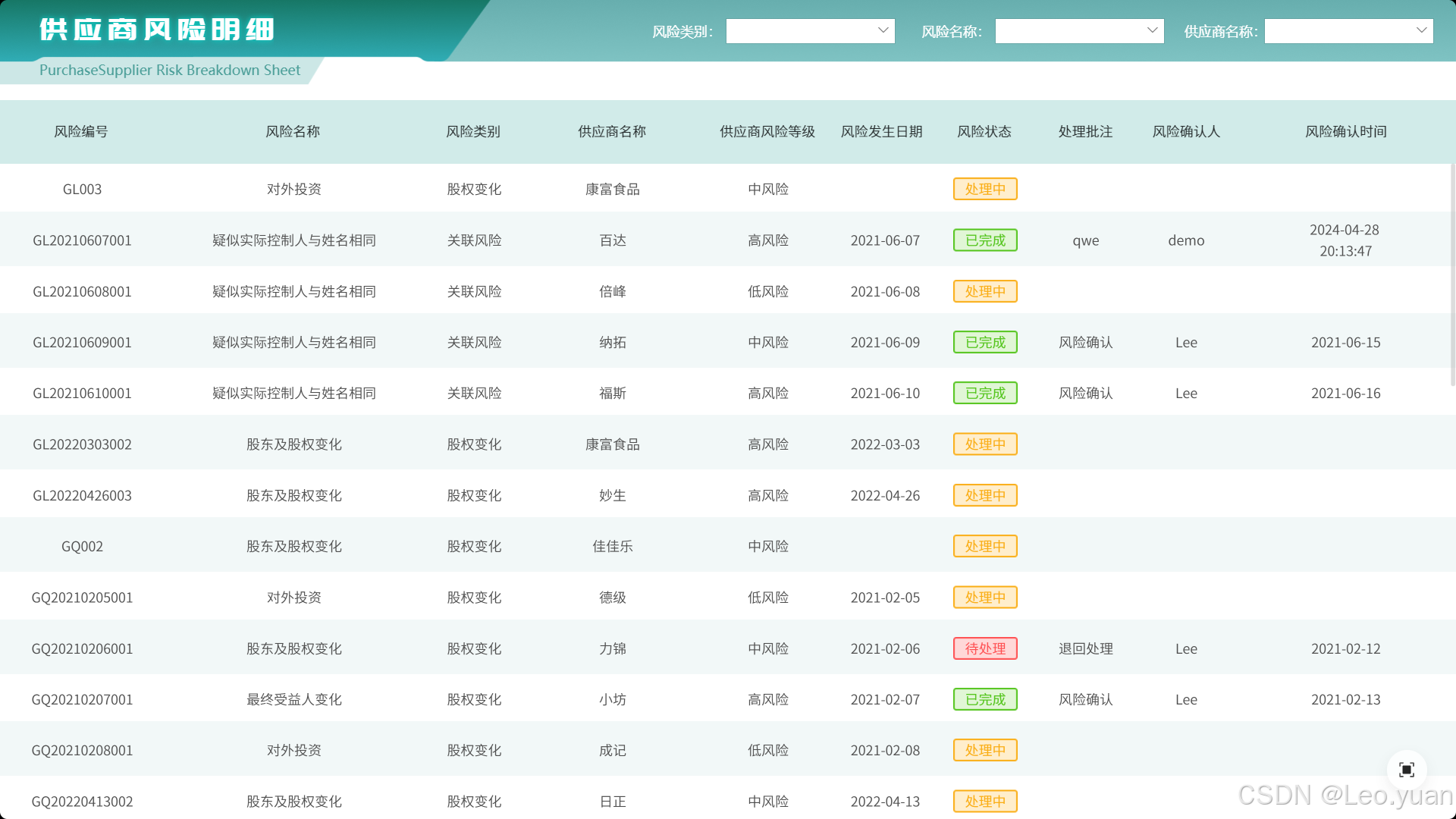Image resolution: width=1456 pixels, height=819 pixels.
Task: Click 处理中 tag for GQ002 row
Action: [x=984, y=546]
